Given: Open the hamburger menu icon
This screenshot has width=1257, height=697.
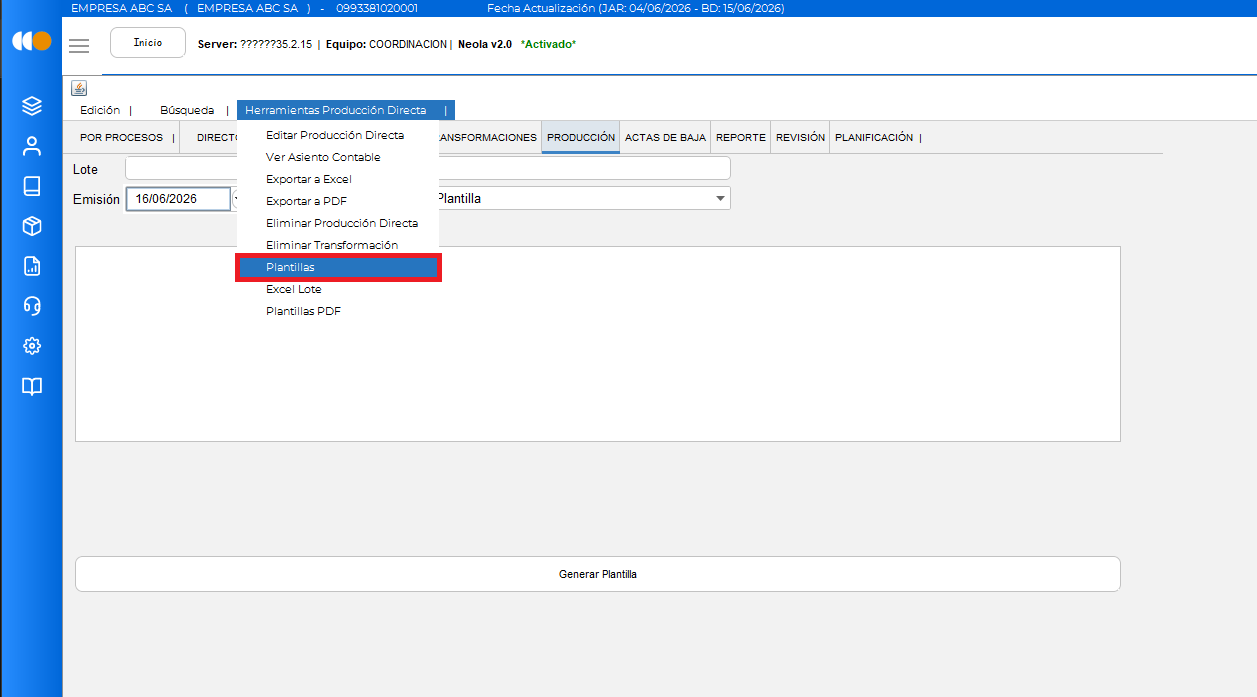Looking at the screenshot, I should tap(79, 45).
